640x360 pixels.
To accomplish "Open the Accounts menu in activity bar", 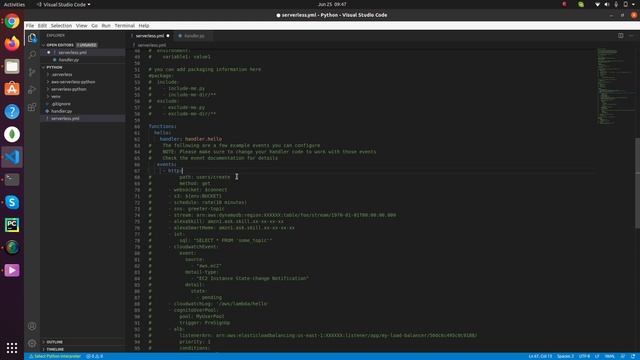I will pyautogui.click(x=32, y=326).
